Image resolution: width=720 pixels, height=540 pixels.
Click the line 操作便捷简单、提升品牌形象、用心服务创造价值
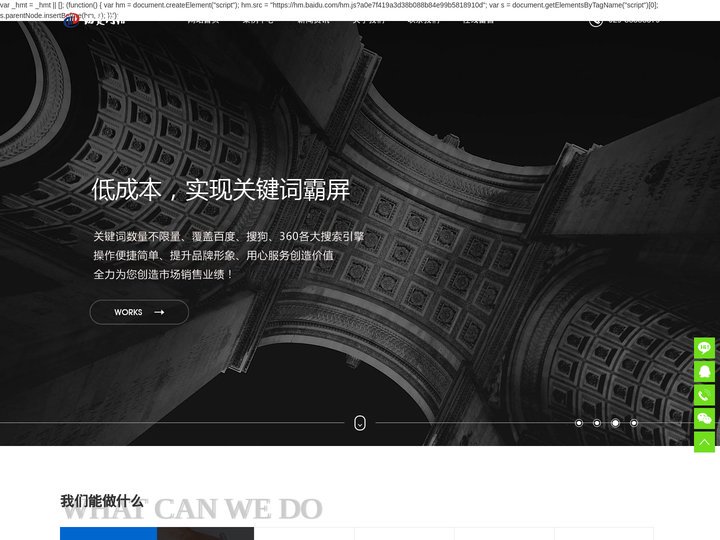pos(214,255)
